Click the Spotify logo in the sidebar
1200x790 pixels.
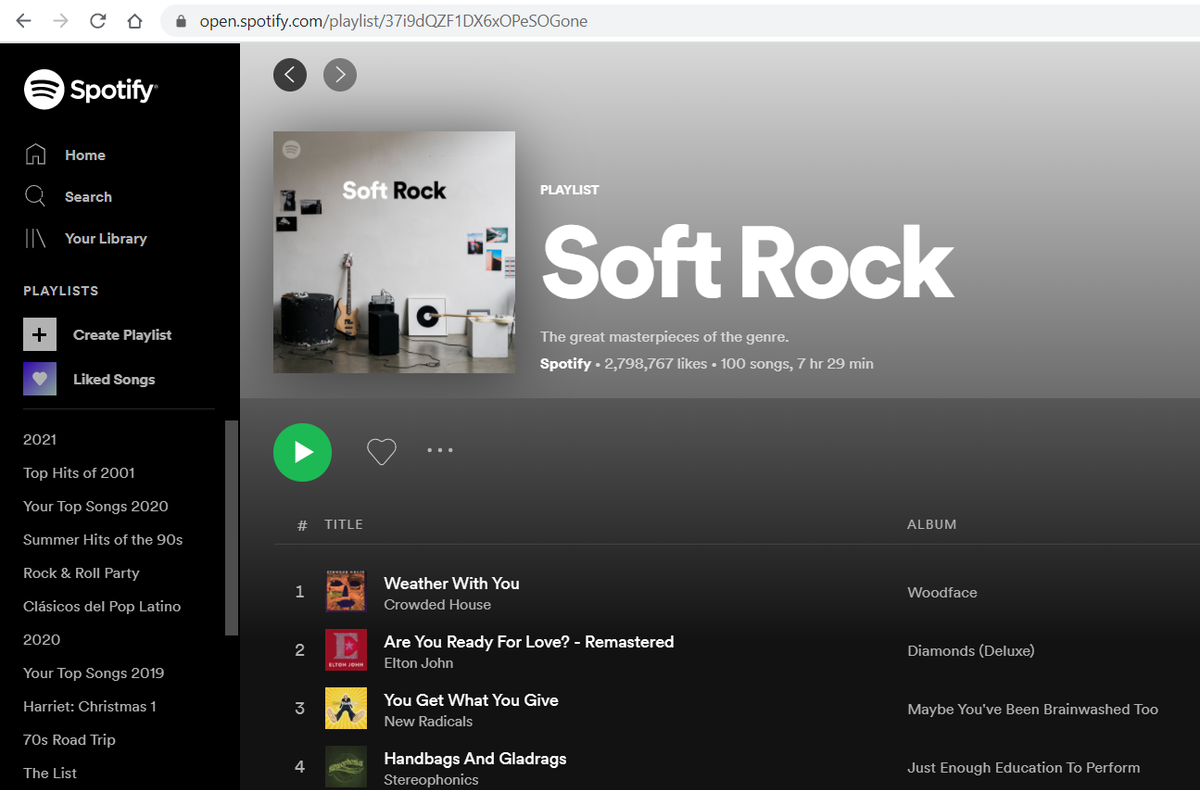coord(90,90)
